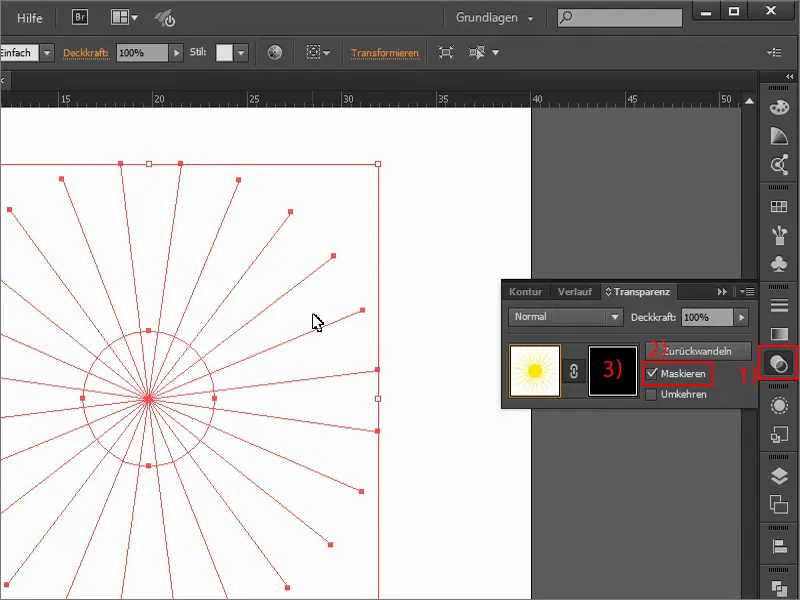Click vertical scrollbar up arrow
The height and width of the screenshot is (600, 800).
tap(749, 101)
